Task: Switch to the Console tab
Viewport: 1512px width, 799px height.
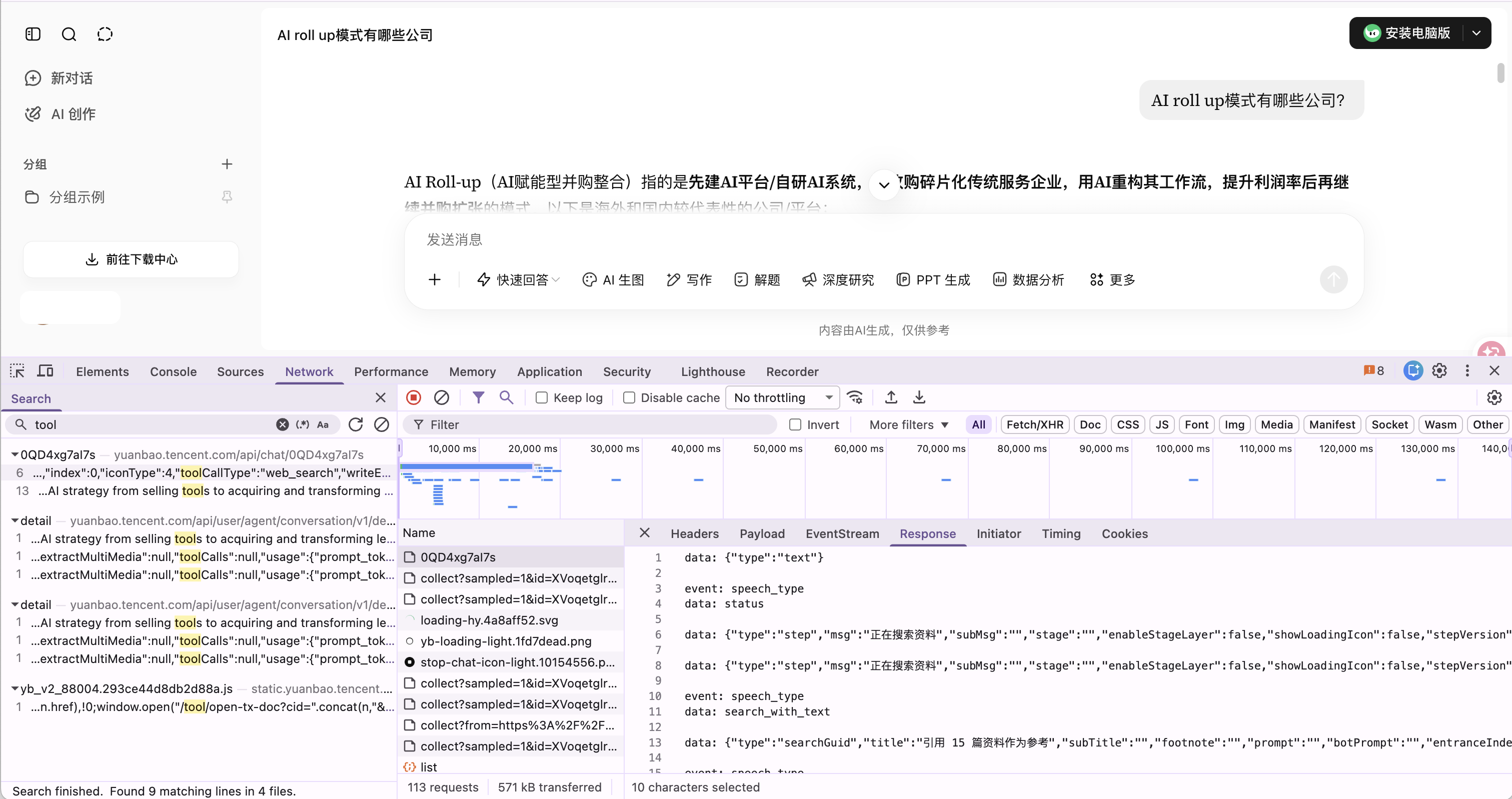Action: [x=173, y=371]
